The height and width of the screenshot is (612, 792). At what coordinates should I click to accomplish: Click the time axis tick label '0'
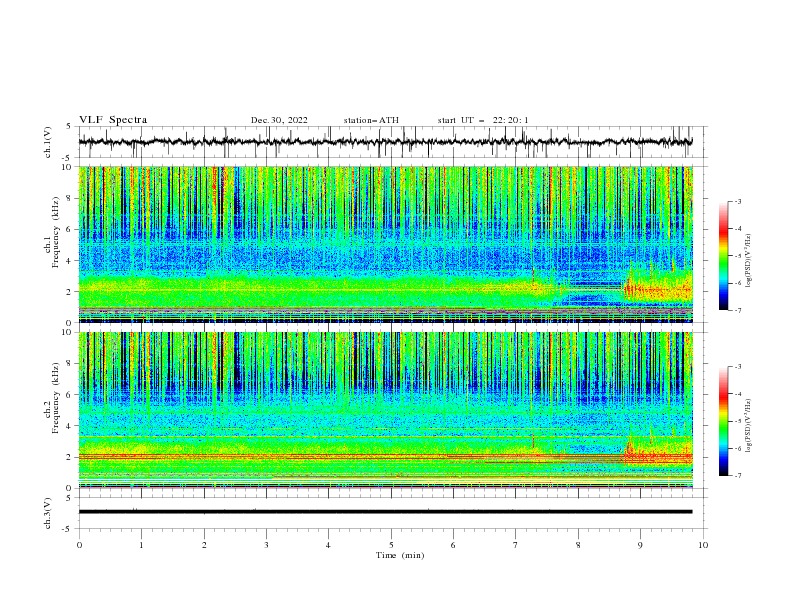click(79, 545)
